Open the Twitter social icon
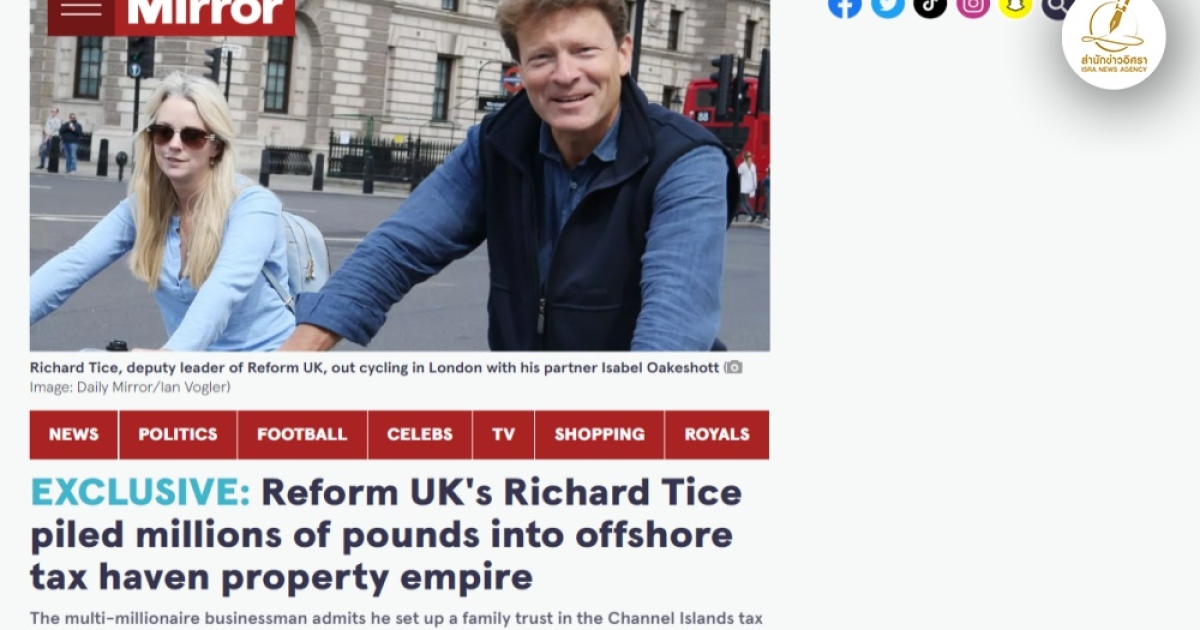The width and height of the screenshot is (1200, 630). pos(888,5)
